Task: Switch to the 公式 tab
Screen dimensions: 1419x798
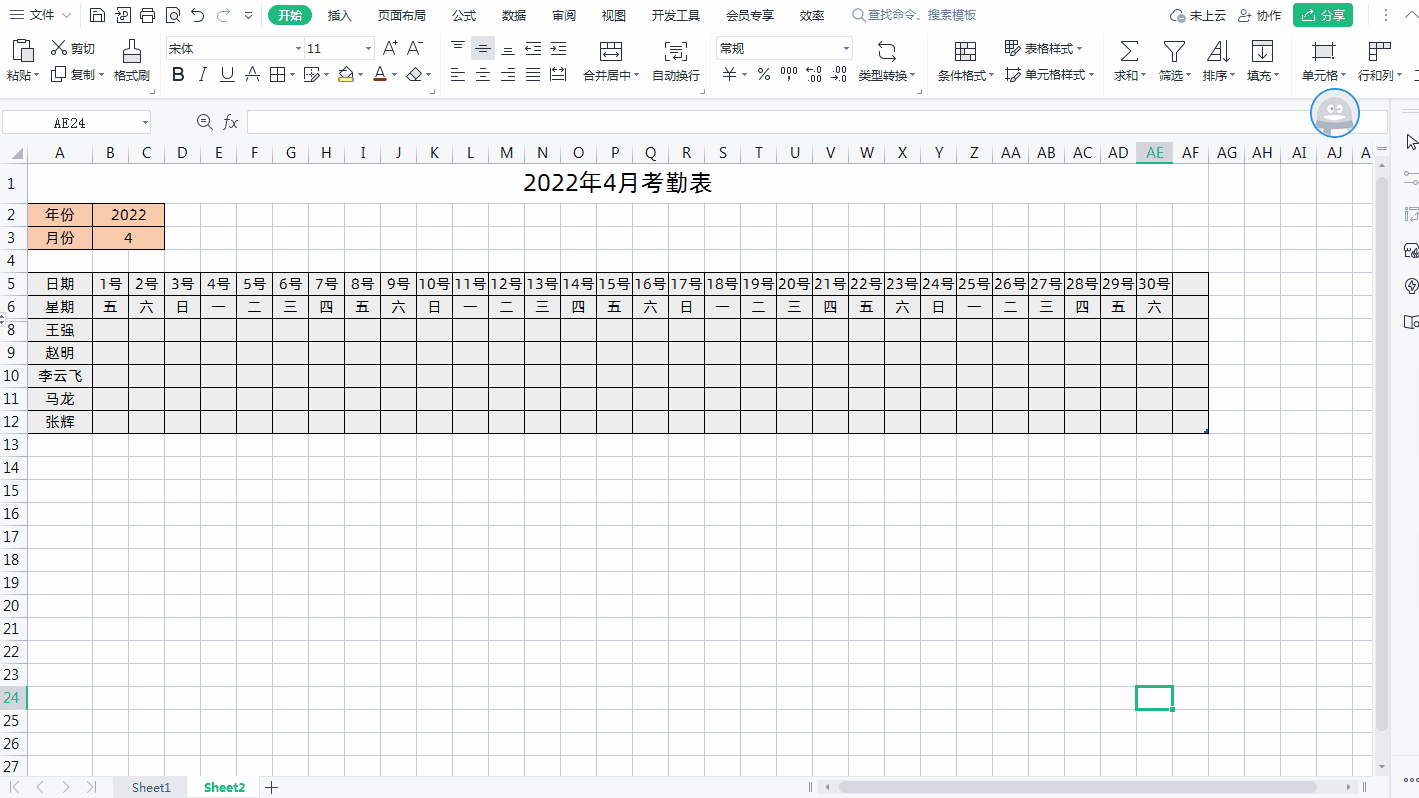Action: [464, 15]
